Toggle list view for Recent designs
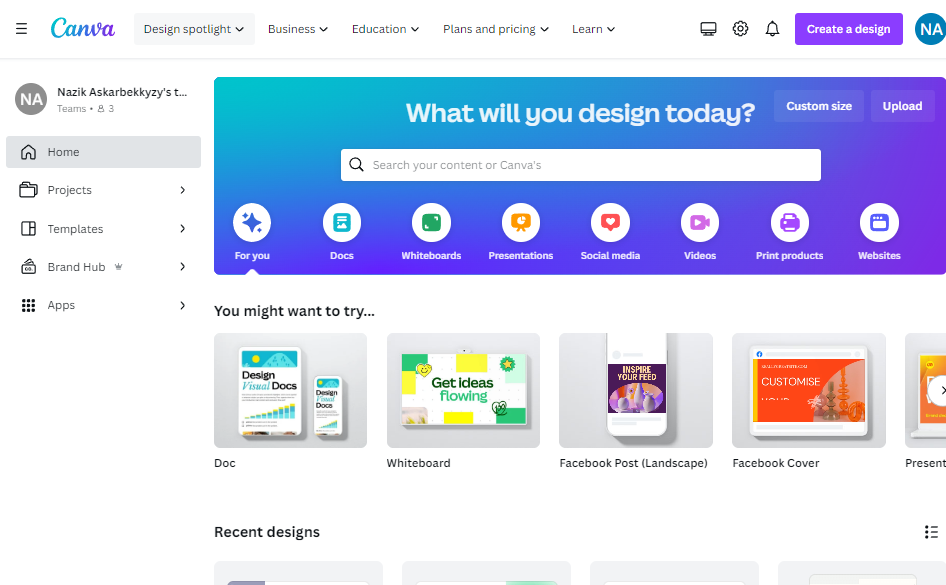 click(x=931, y=532)
